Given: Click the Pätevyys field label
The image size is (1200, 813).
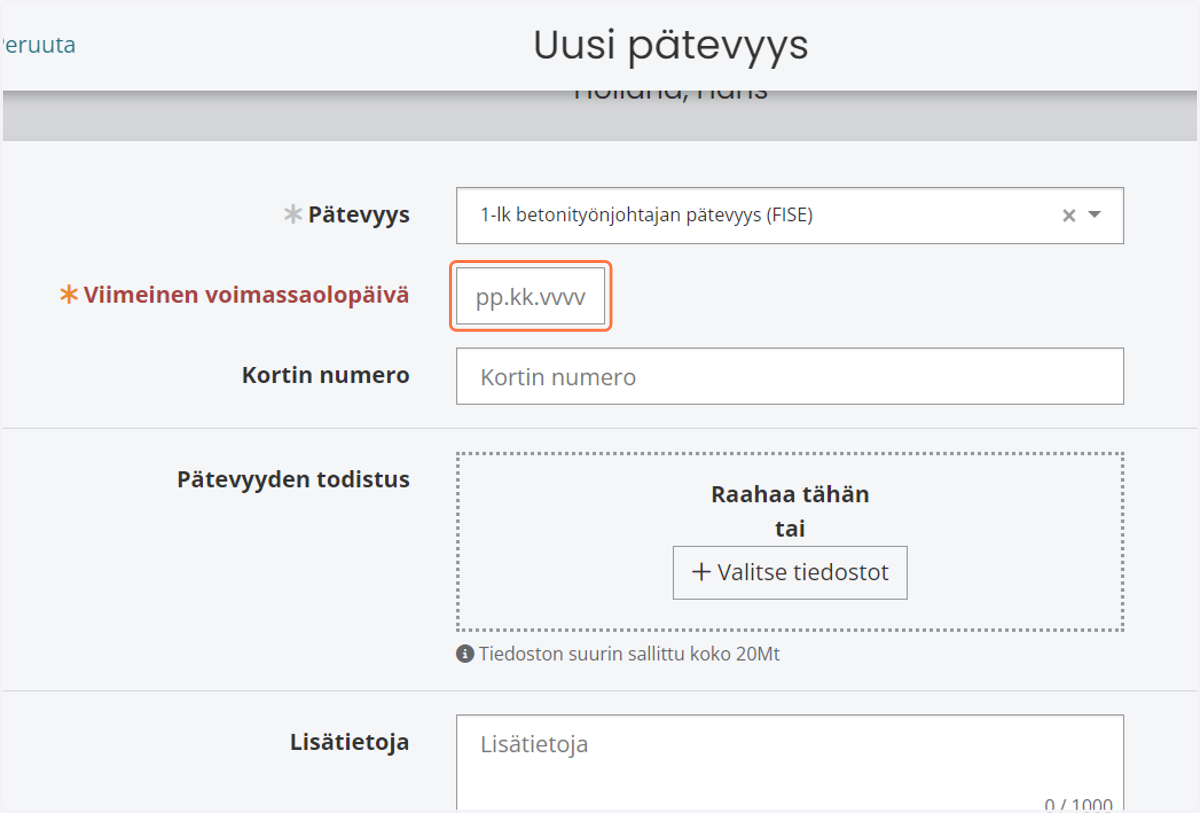Looking at the screenshot, I should (x=359, y=214).
